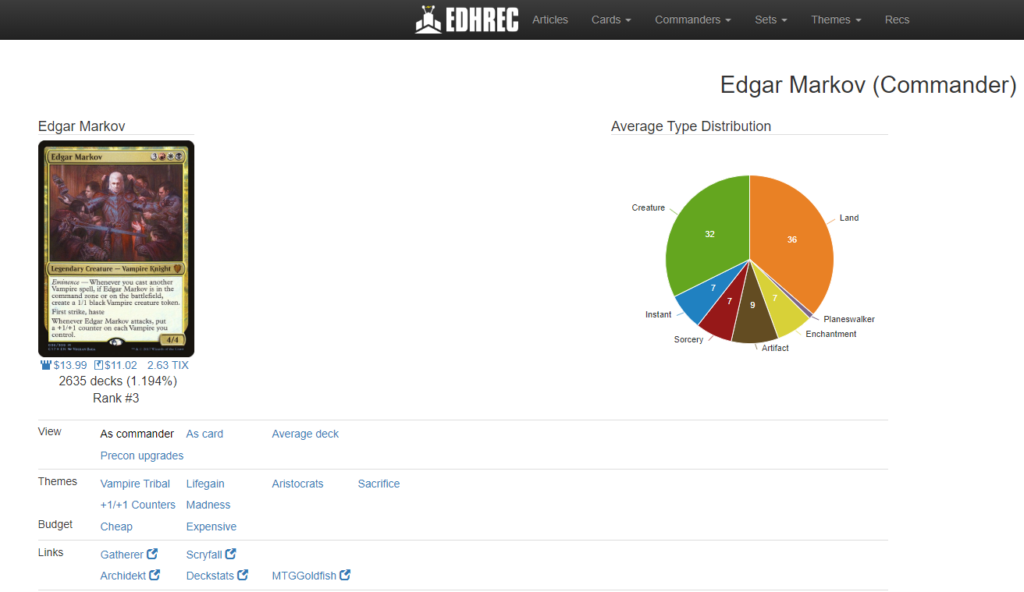Open MTGGoldfish external link icon
The width and height of the screenshot is (1024, 592).
(x=345, y=575)
